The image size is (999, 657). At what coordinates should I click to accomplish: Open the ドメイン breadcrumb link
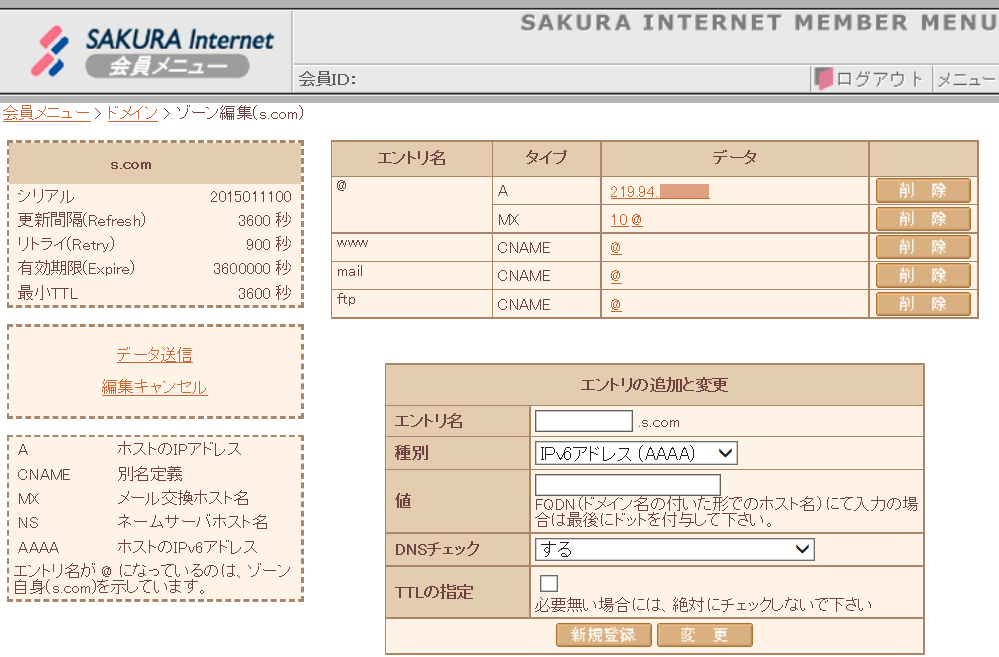(x=132, y=113)
